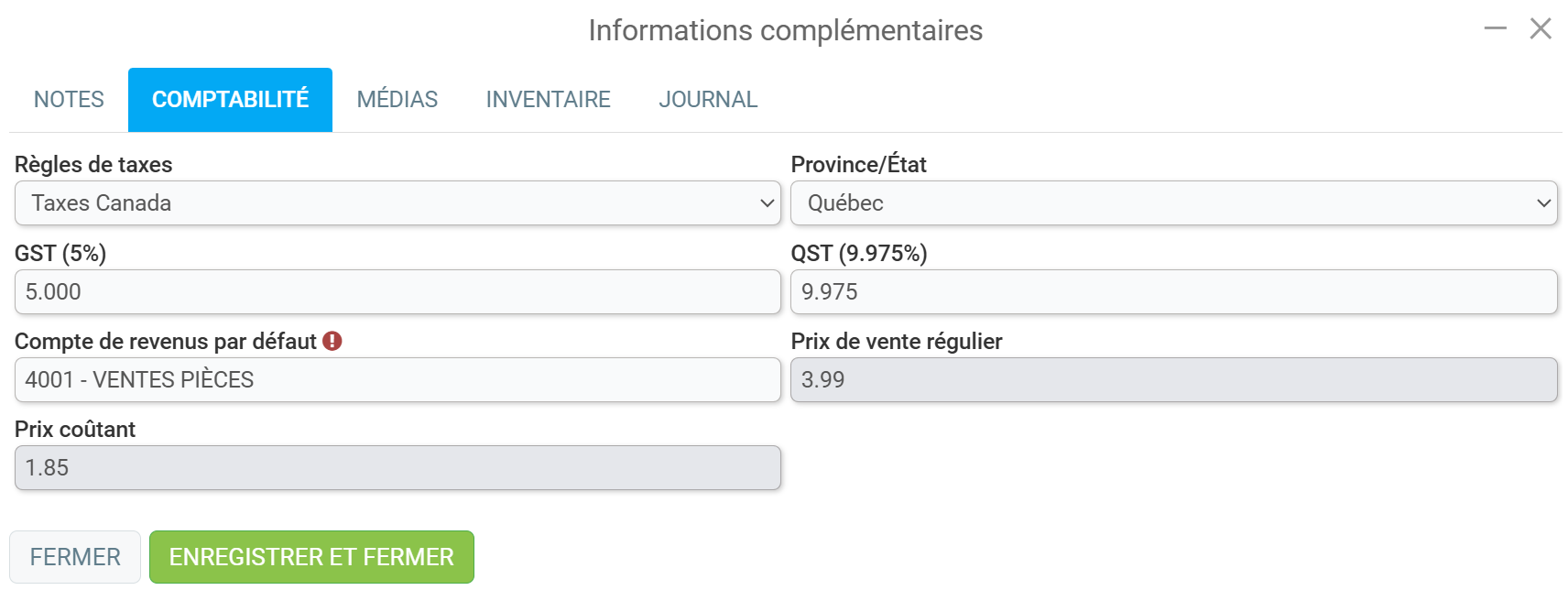Image resolution: width=1568 pixels, height=590 pixels.
Task: Close the dialog with the X icon
Action: tap(1541, 28)
